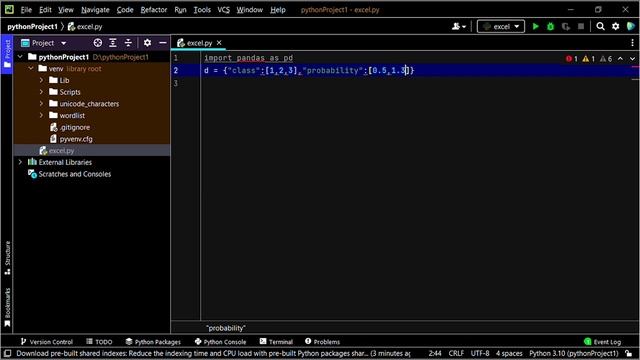Start debugging with the green bug icon
Screen dimensions: 640x360
point(550,27)
